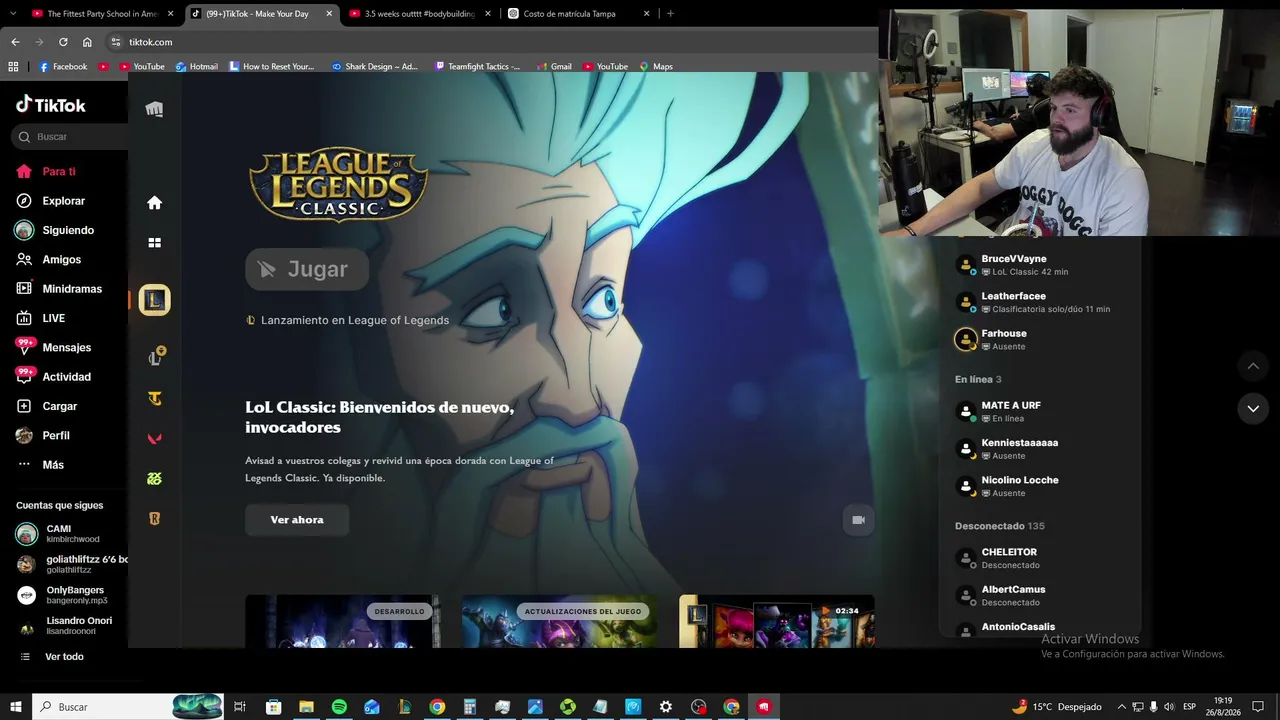Screen dimensions: 1280x720
Task: Select the Valorant game icon
Action: [154, 438]
